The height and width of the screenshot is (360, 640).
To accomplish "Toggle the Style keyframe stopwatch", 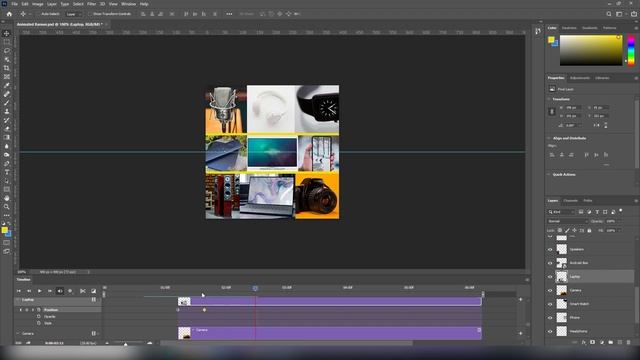I will [39, 323].
